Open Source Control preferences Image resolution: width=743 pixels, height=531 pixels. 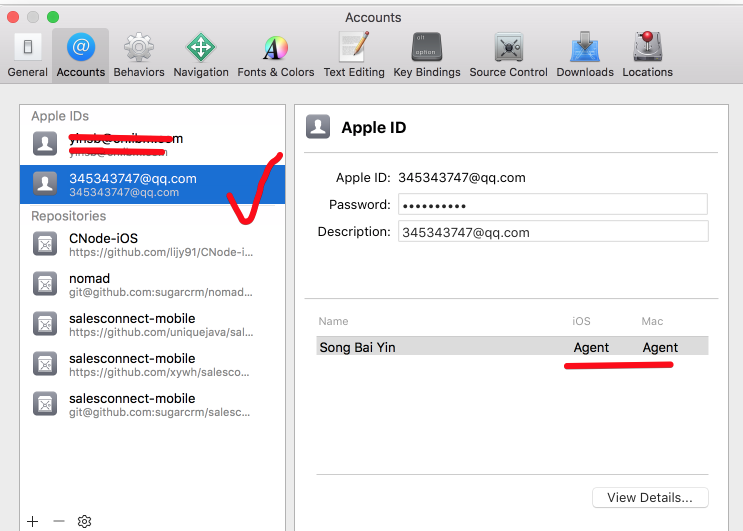[x=508, y=55]
